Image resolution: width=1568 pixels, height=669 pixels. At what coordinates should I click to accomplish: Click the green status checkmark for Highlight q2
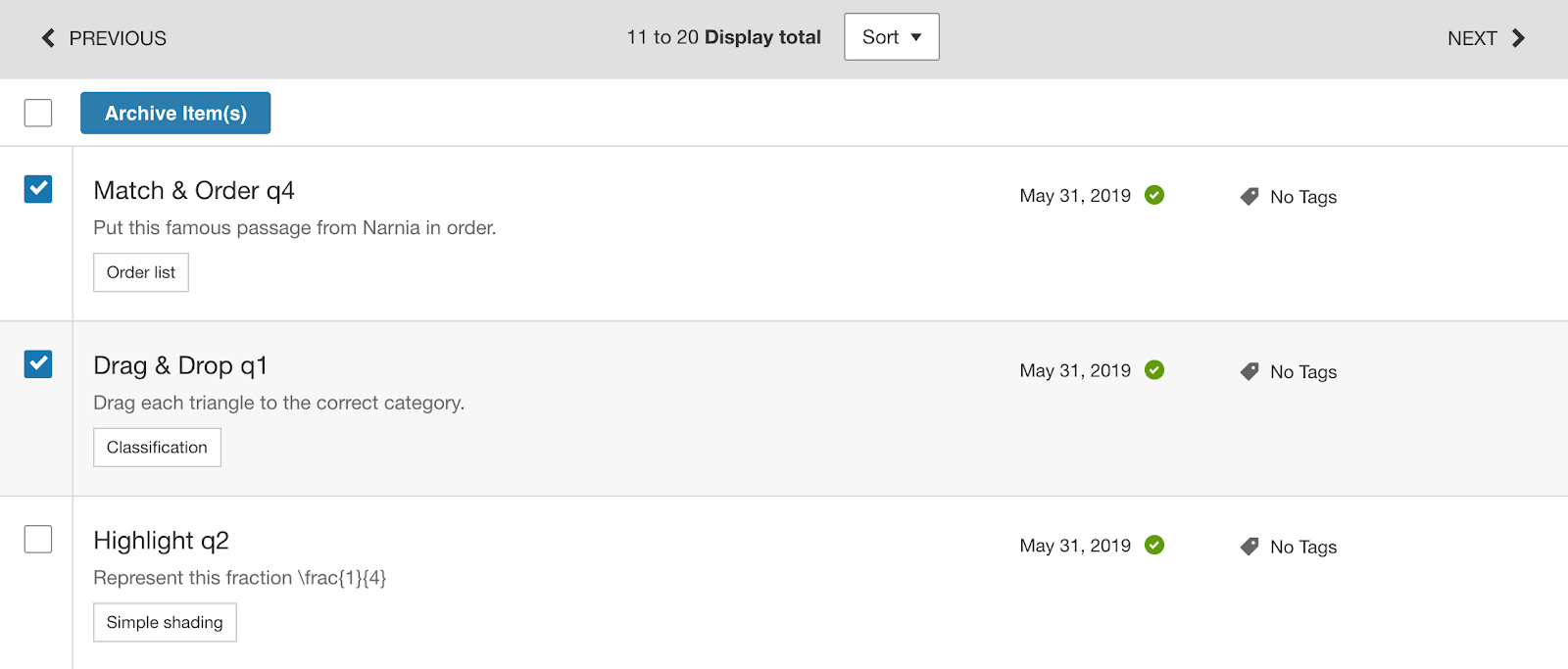point(1154,546)
